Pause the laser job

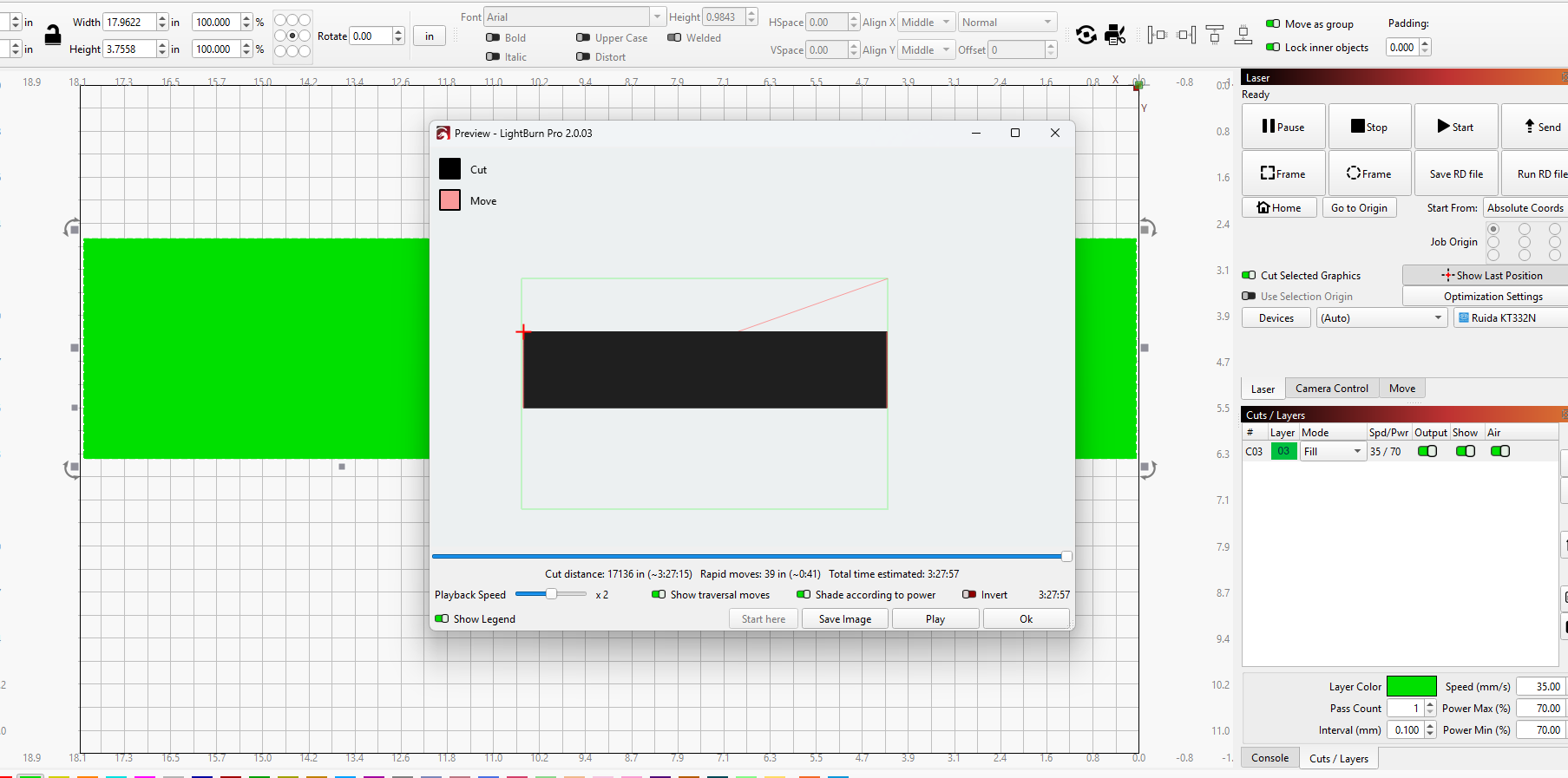click(1283, 127)
